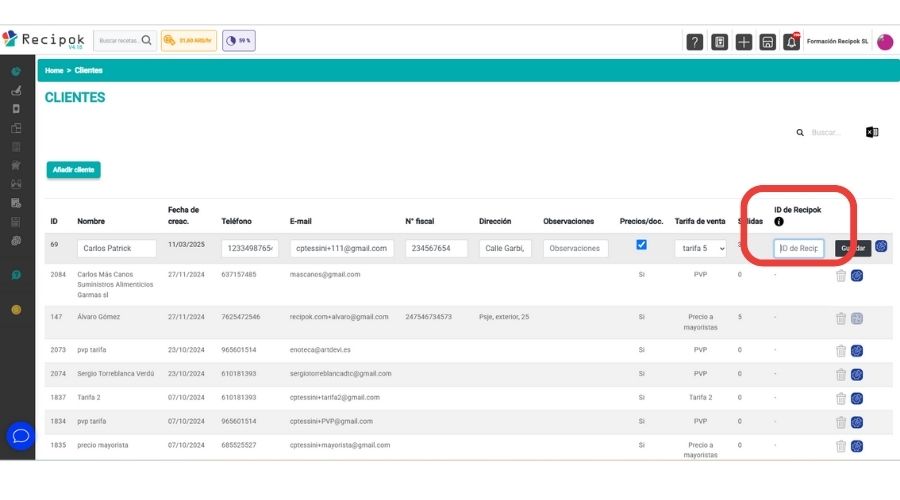Viewport: 900px width, 500px height.
Task: Delete client Tarifa 2
Action: tap(841, 398)
